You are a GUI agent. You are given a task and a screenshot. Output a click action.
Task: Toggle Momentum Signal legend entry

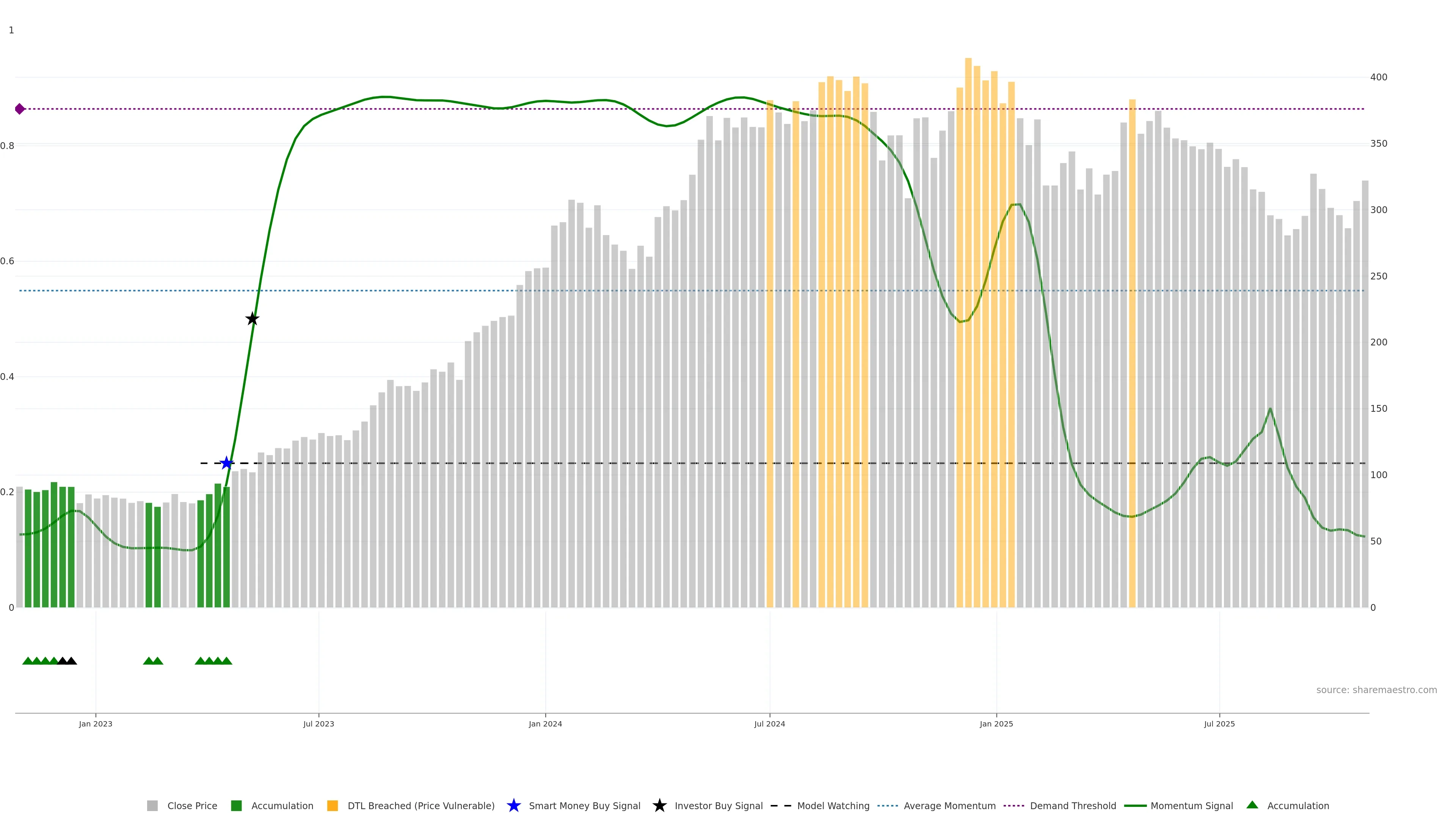coord(1191,805)
